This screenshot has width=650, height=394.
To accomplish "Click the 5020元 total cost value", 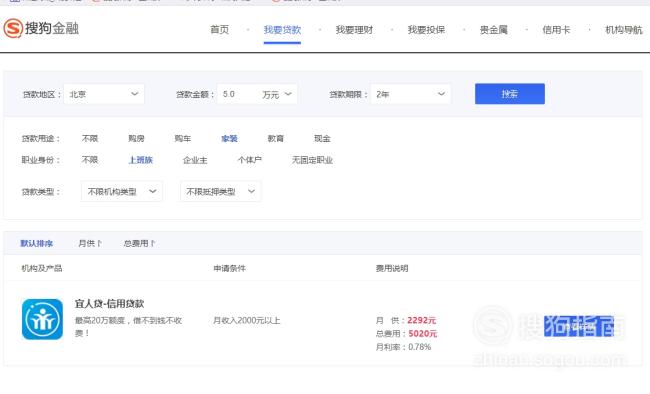I will pos(423,333).
